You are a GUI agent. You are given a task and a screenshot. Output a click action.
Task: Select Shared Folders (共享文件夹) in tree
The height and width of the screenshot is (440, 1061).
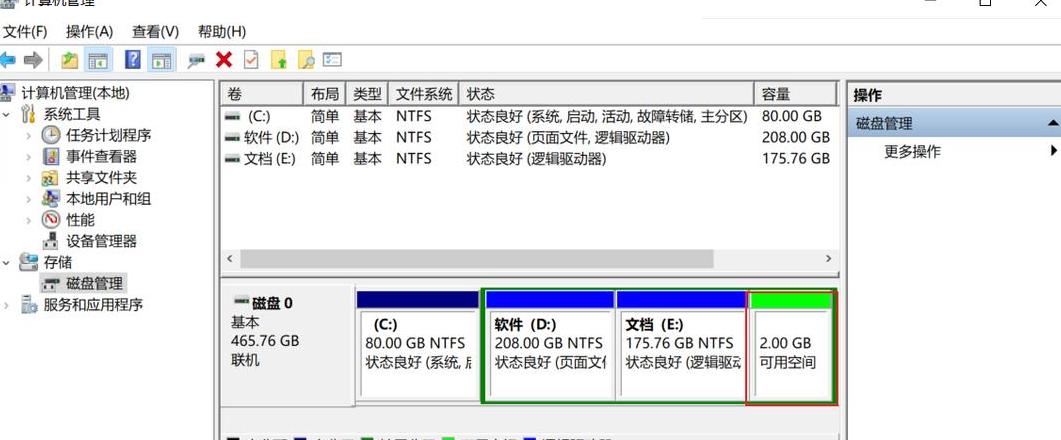tap(101, 178)
